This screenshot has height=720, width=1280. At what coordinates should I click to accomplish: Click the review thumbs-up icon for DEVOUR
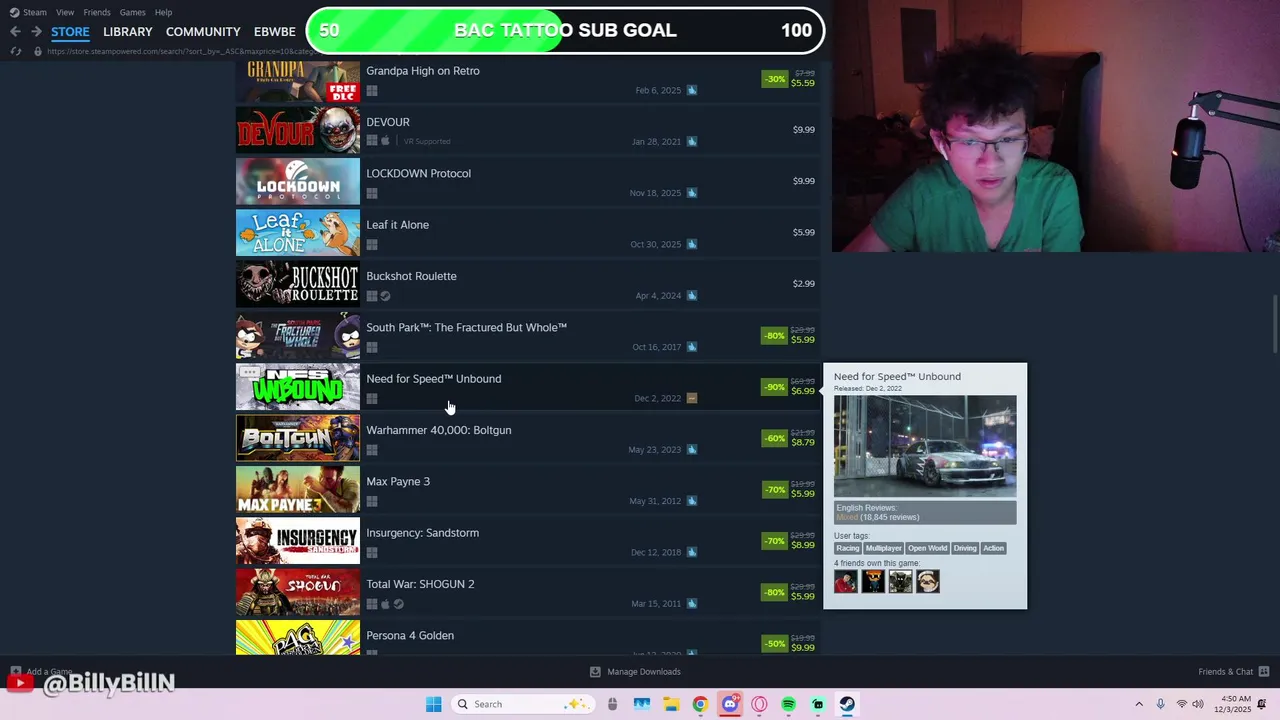[x=692, y=142]
